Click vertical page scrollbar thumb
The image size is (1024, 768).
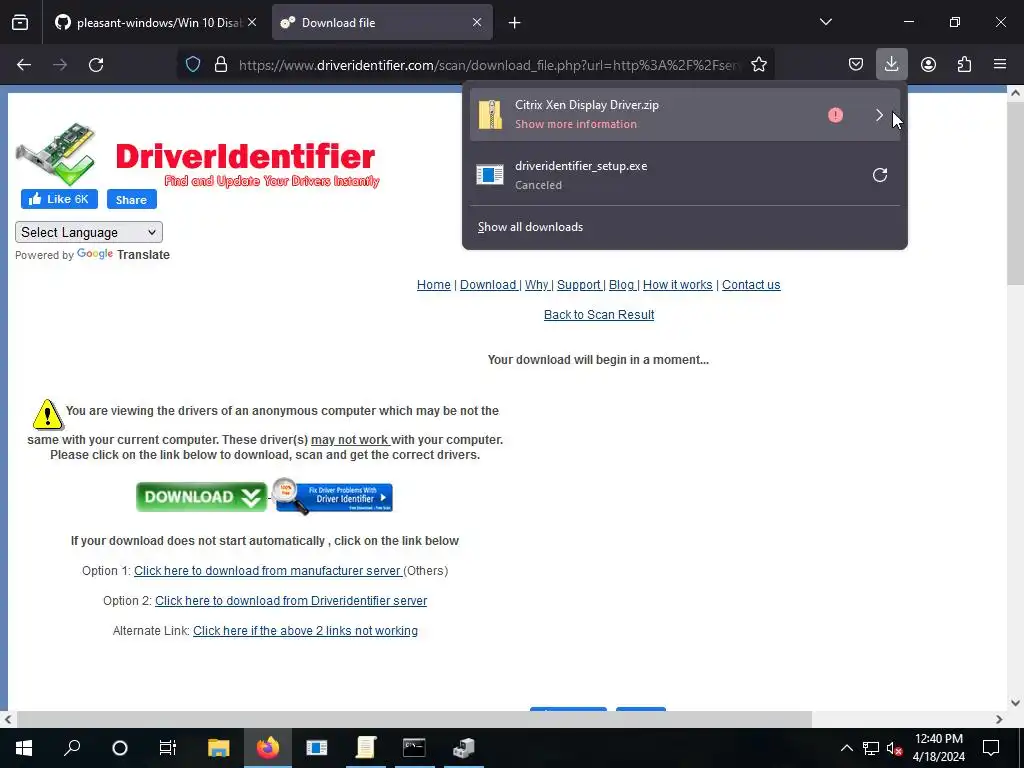tap(1015, 192)
